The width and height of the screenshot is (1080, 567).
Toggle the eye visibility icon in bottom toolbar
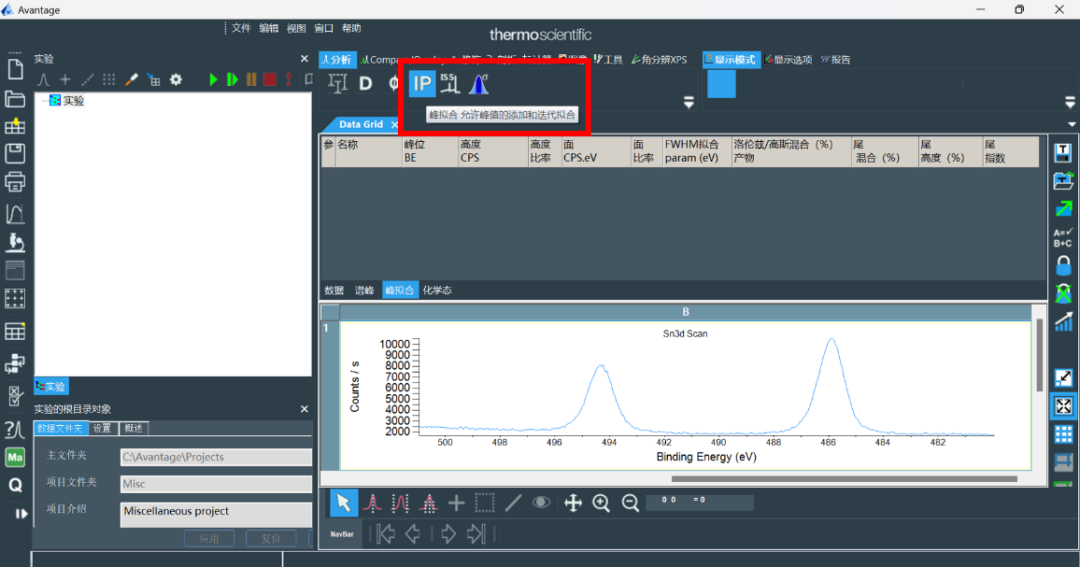click(541, 503)
